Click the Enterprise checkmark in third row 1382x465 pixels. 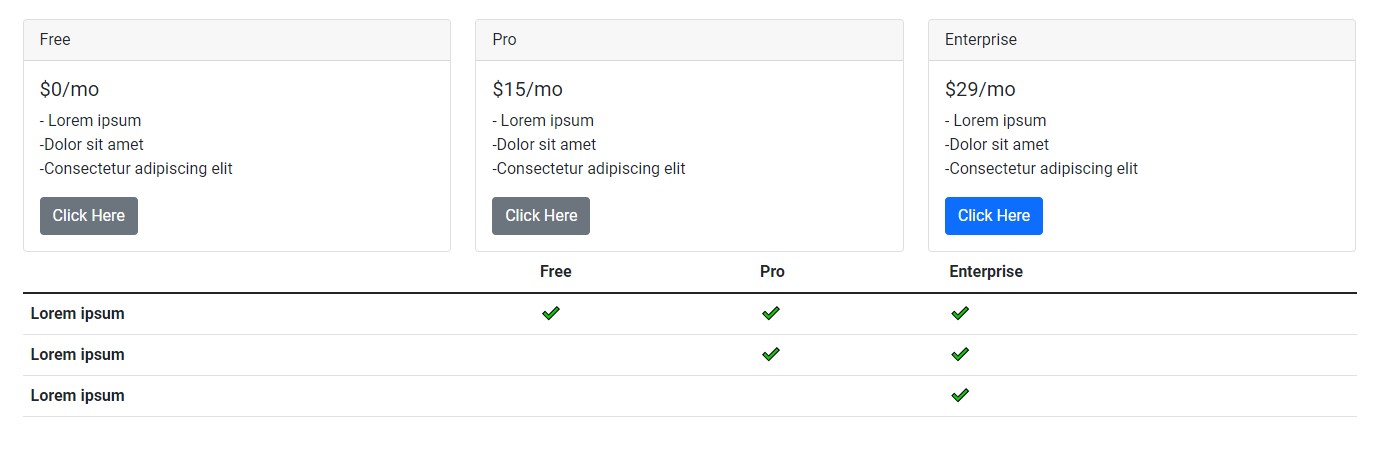tap(960, 395)
